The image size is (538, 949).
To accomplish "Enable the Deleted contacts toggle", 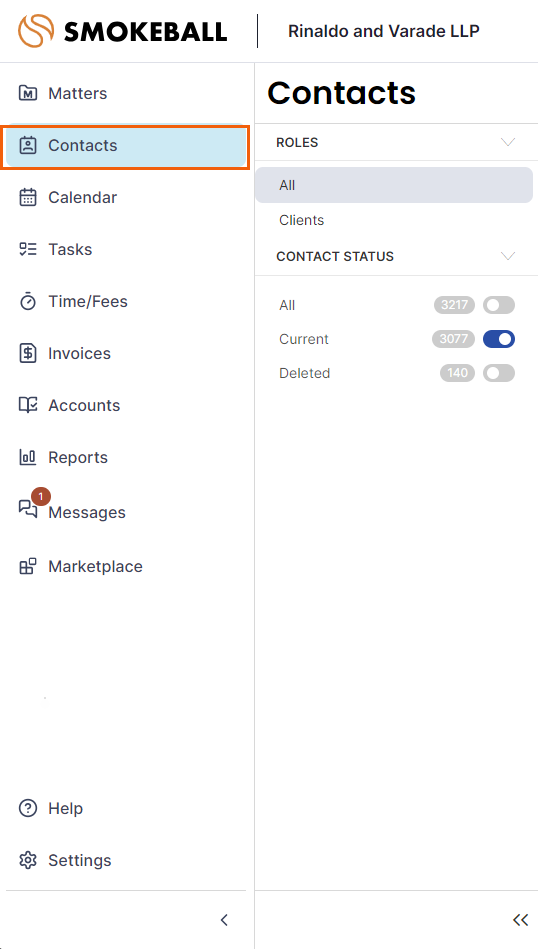I will tap(499, 373).
